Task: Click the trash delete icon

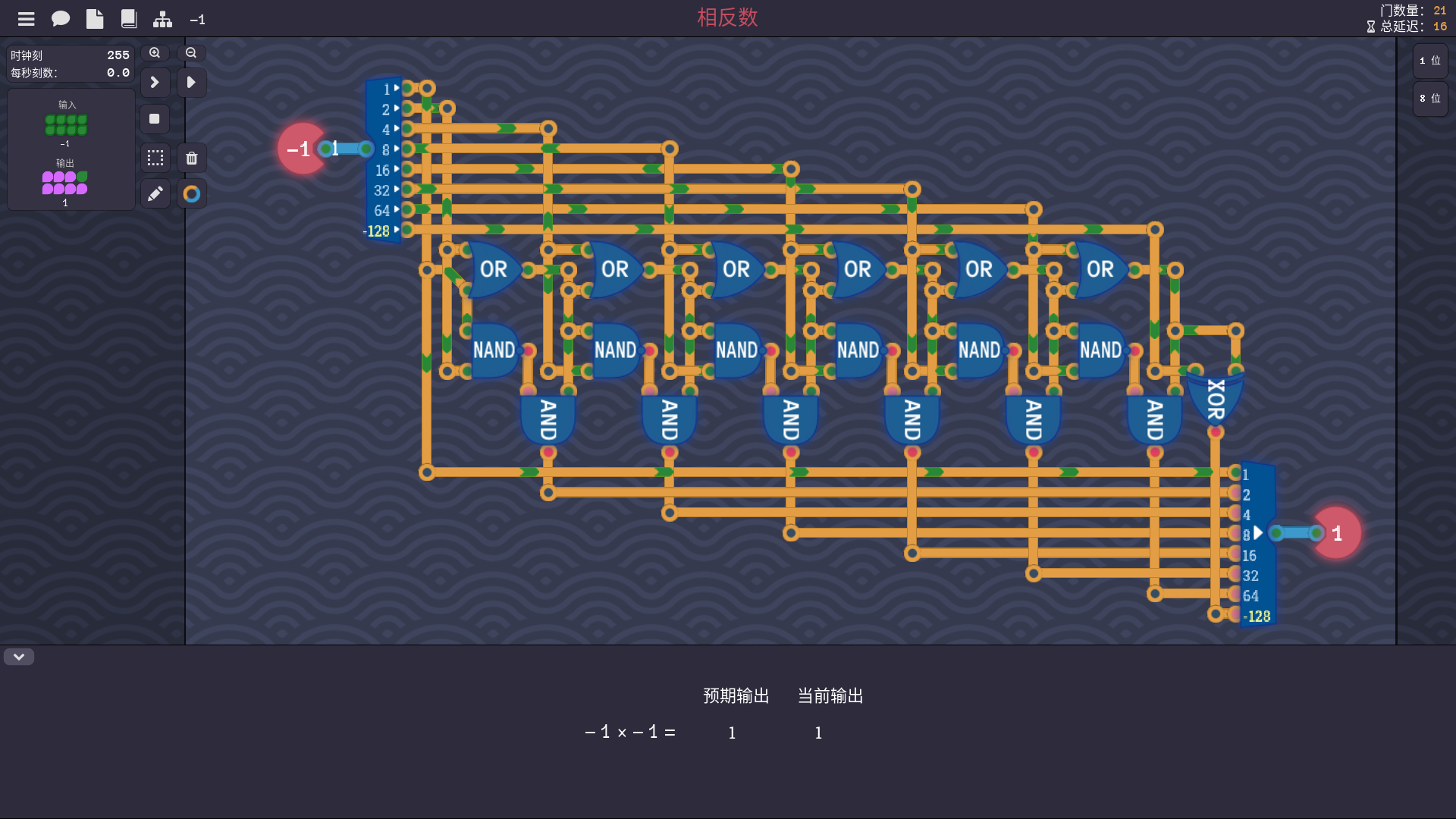Action: click(x=192, y=158)
